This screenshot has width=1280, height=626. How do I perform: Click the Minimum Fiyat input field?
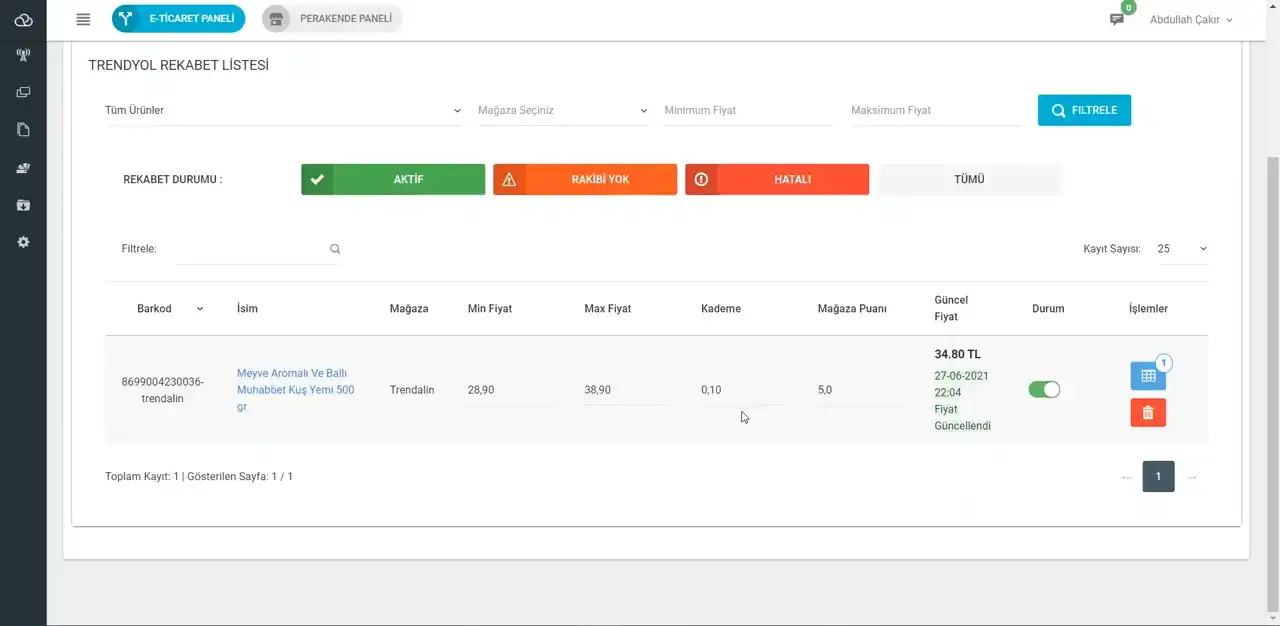[747, 110]
